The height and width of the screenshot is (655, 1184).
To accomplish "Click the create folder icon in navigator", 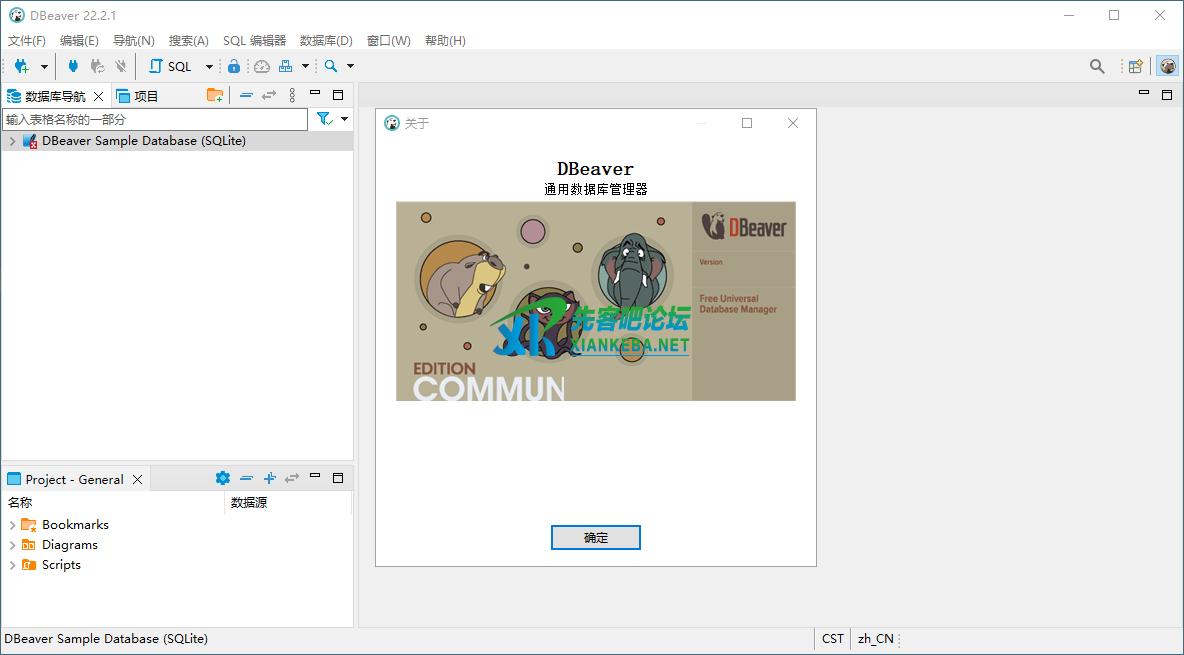I will [x=215, y=95].
